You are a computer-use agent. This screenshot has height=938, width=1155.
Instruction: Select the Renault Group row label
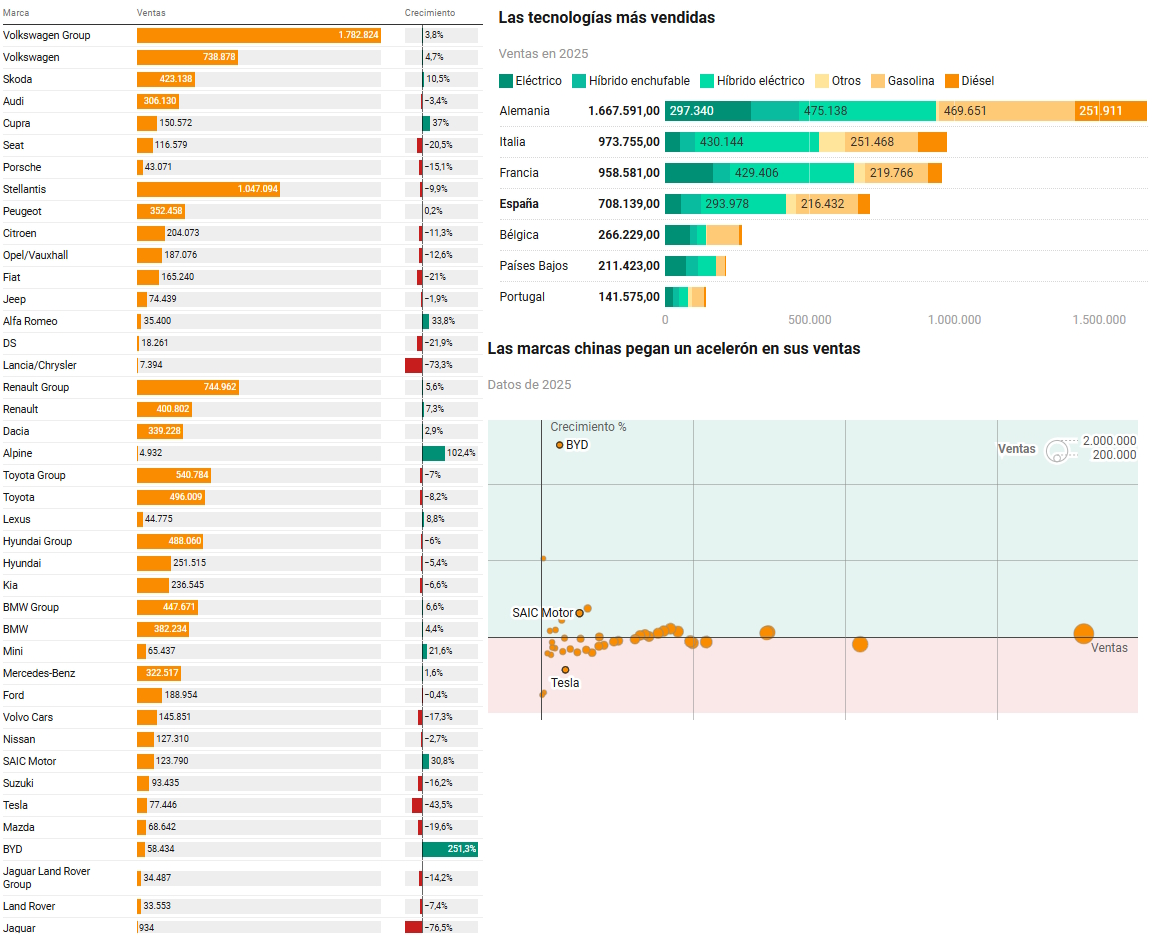(x=36, y=388)
